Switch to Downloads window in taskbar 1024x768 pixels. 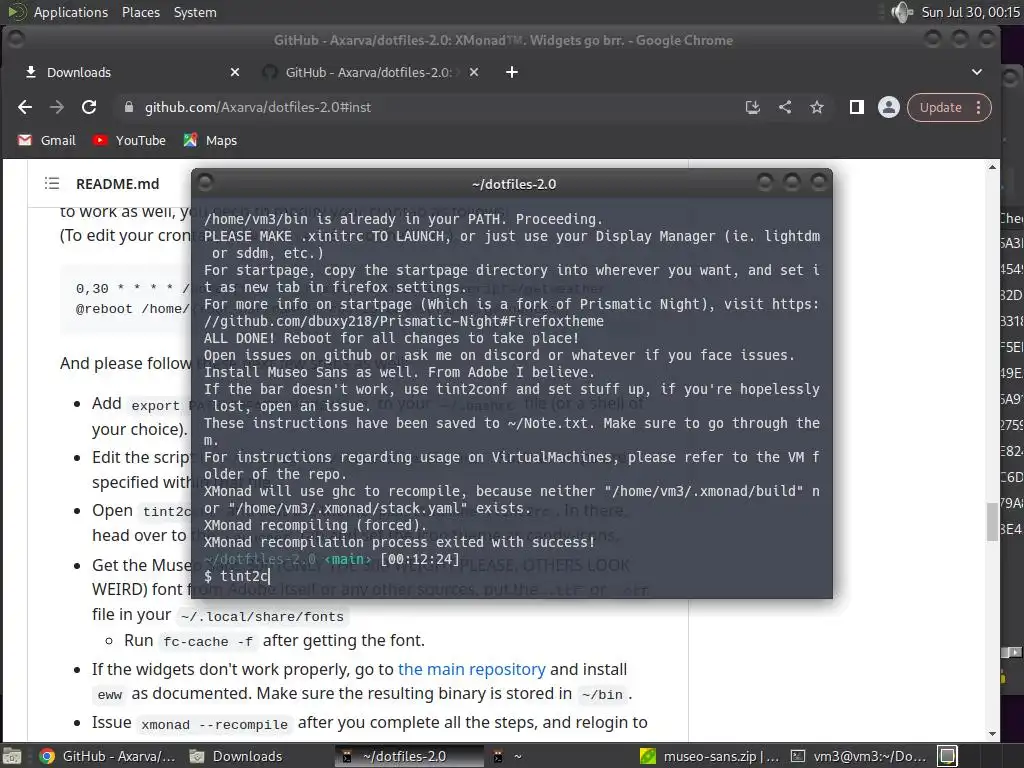pos(236,756)
